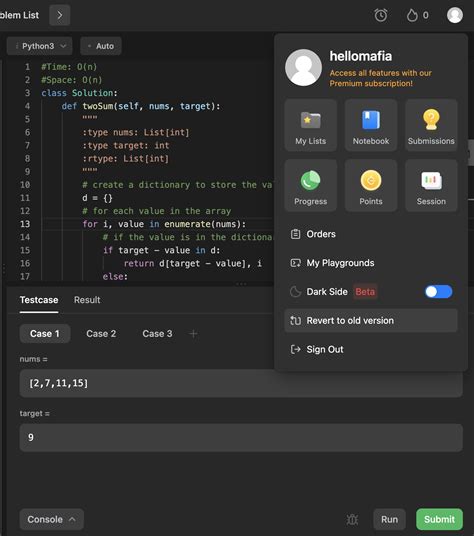
Task: Open the Points coin card
Action: coord(371,186)
